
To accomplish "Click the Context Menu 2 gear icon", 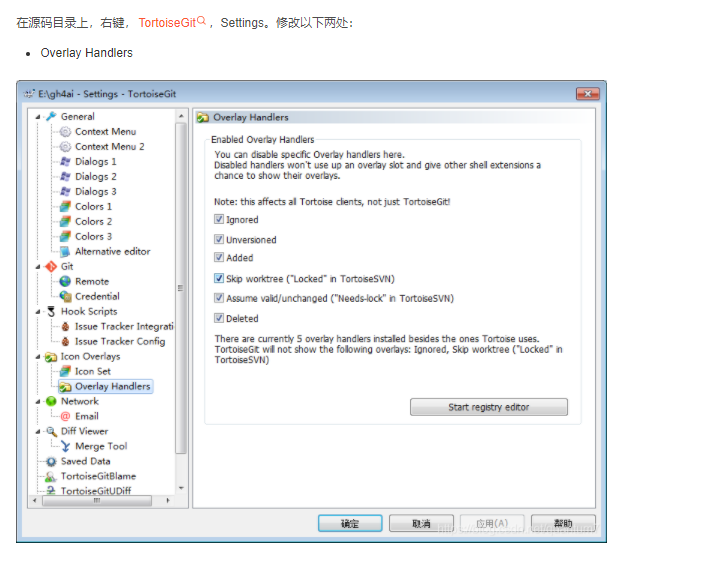I will [x=66, y=146].
